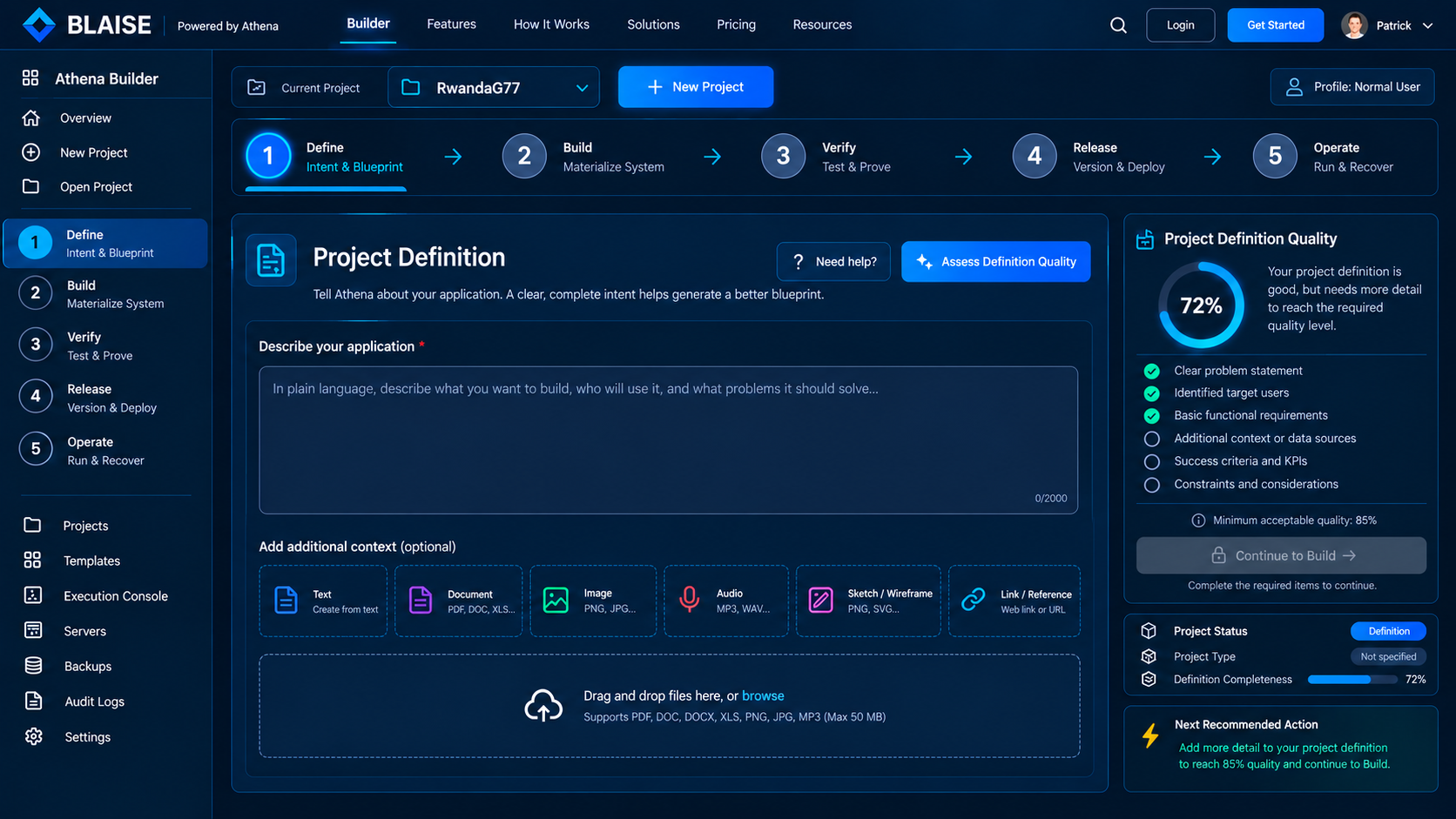
Task: Click the browse files link
Action: point(763,695)
